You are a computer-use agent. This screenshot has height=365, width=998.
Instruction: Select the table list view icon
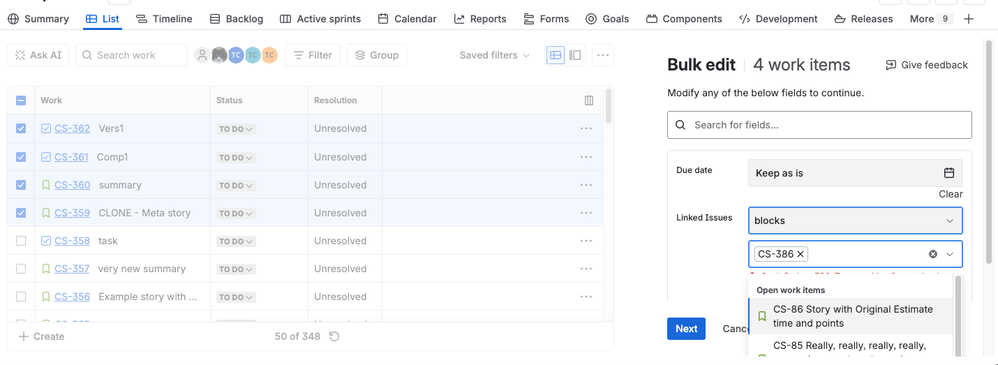(x=556, y=55)
